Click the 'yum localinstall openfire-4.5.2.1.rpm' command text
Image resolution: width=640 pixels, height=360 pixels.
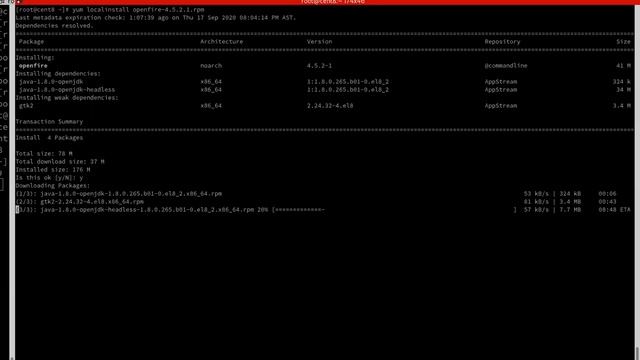138,9
